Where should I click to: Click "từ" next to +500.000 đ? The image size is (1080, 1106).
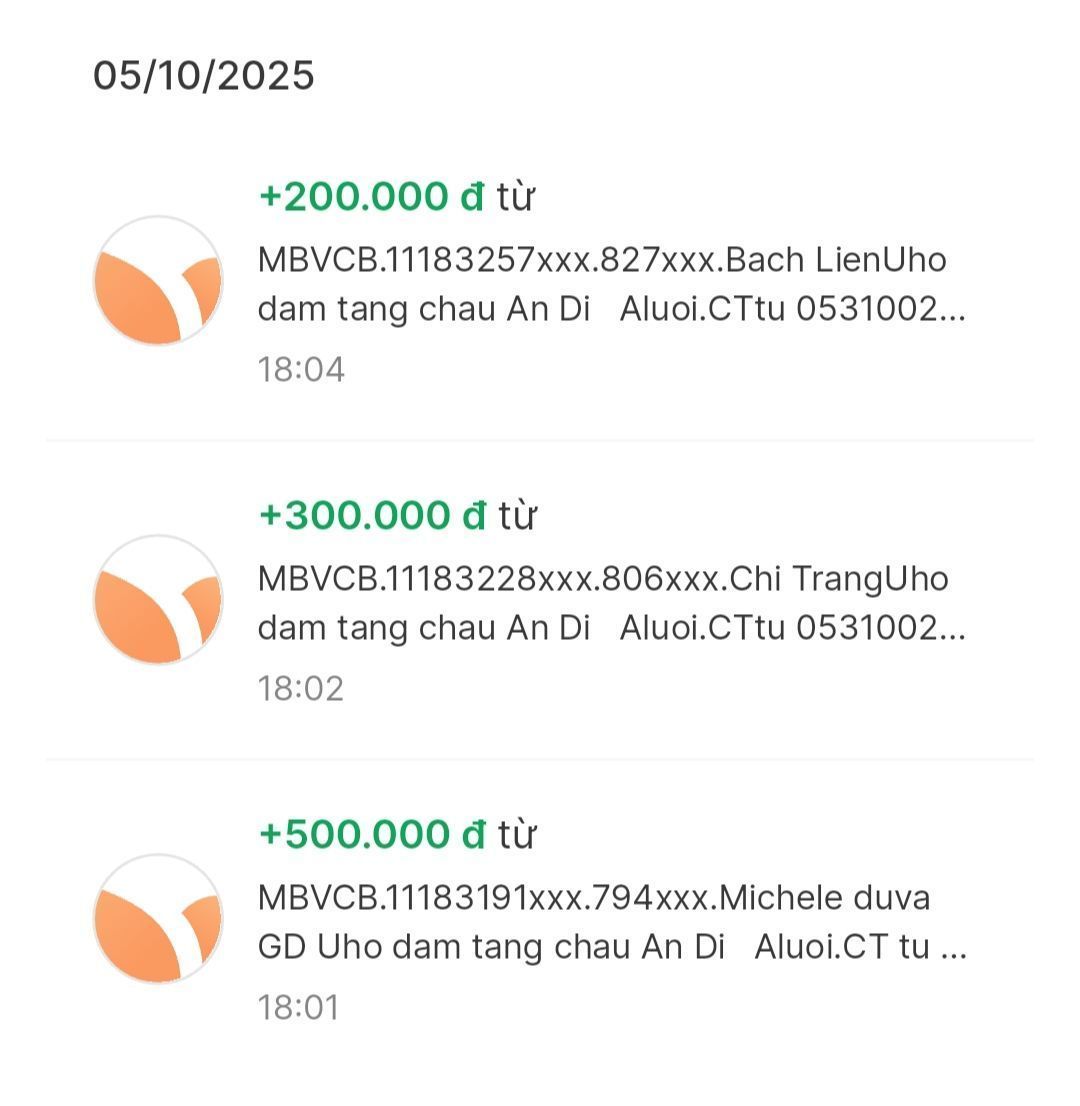517,834
